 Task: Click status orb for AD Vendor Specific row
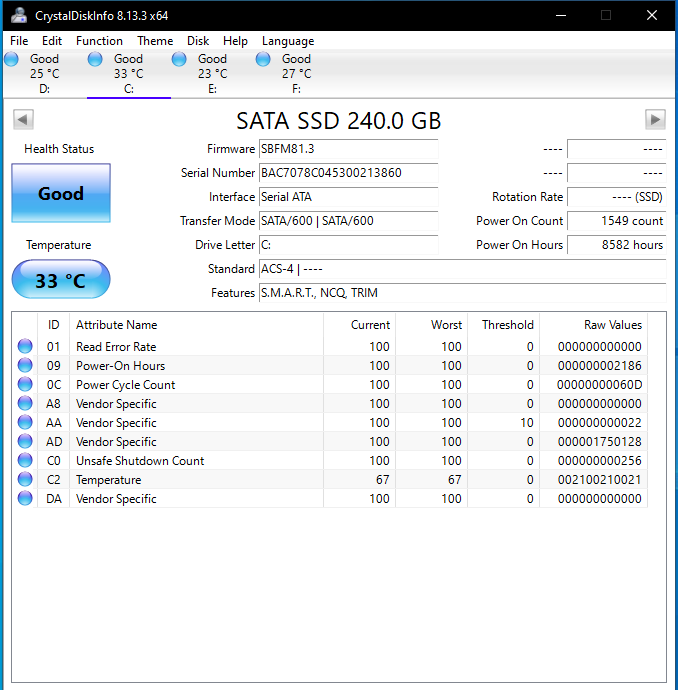click(x=25, y=441)
